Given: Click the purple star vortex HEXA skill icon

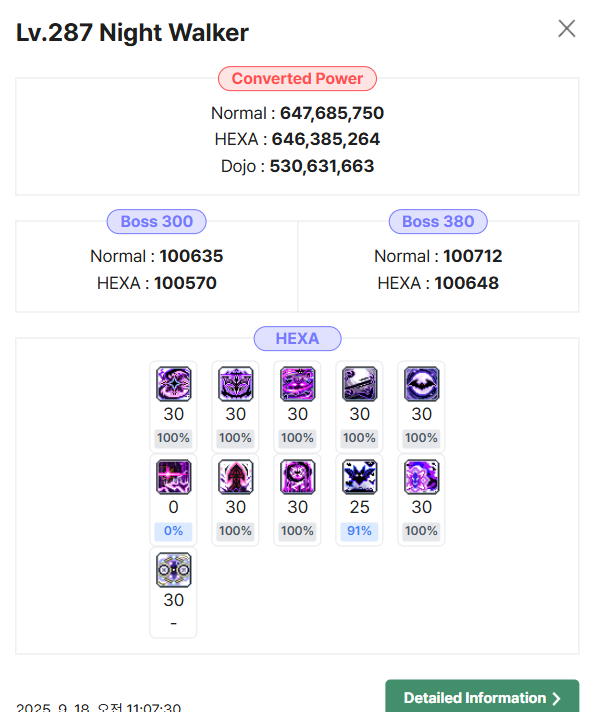Looking at the screenshot, I should [x=173, y=384].
